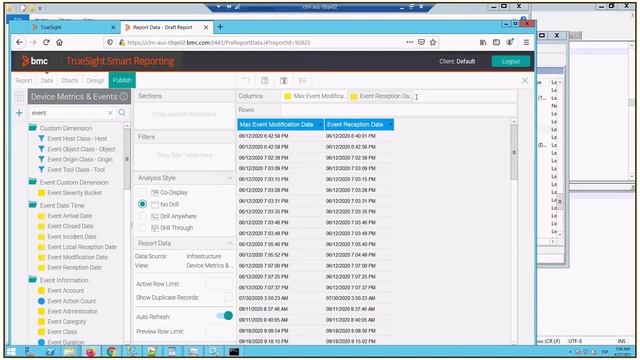Click the undo arrow in report toolbar
640x360 pixels.
[x=245, y=80]
